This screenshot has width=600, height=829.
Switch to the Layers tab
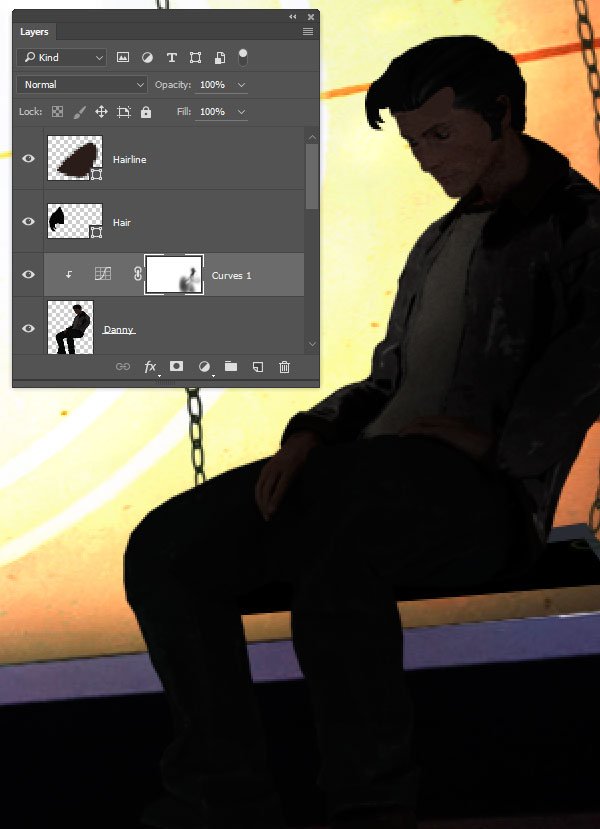pos(34,32)
